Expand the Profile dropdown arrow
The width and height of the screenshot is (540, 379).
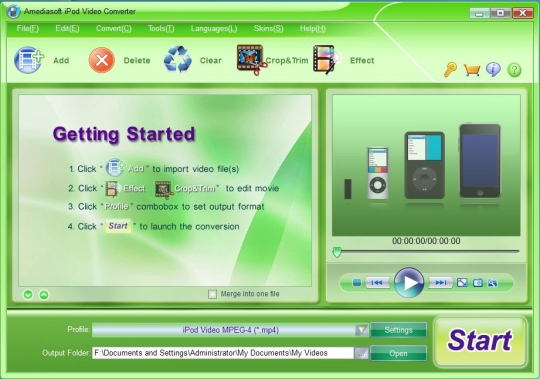tap(362, 330)
